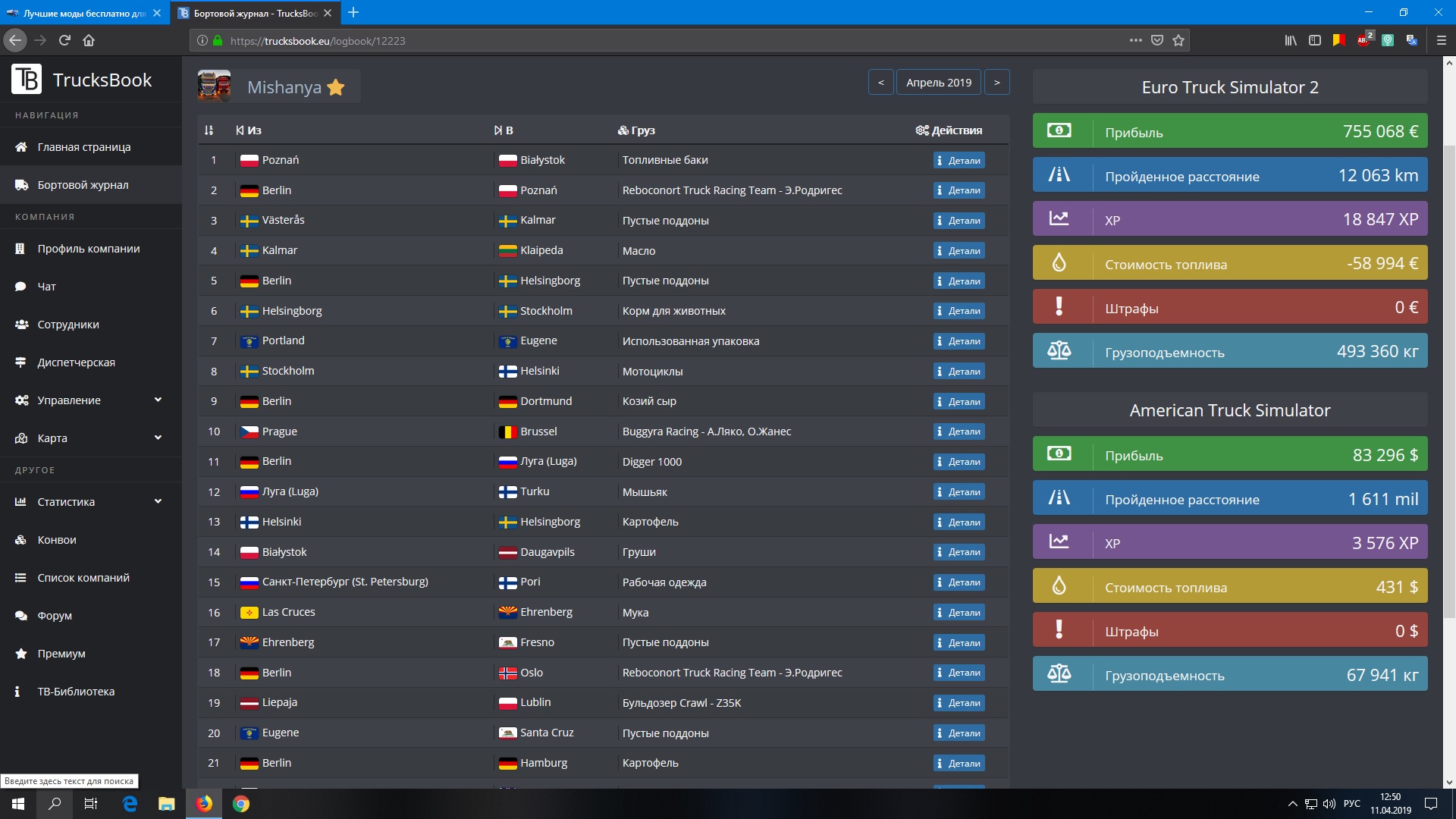Click the Конвои trucks icon
Viewport: 1456px width, 819px height.
20,539
